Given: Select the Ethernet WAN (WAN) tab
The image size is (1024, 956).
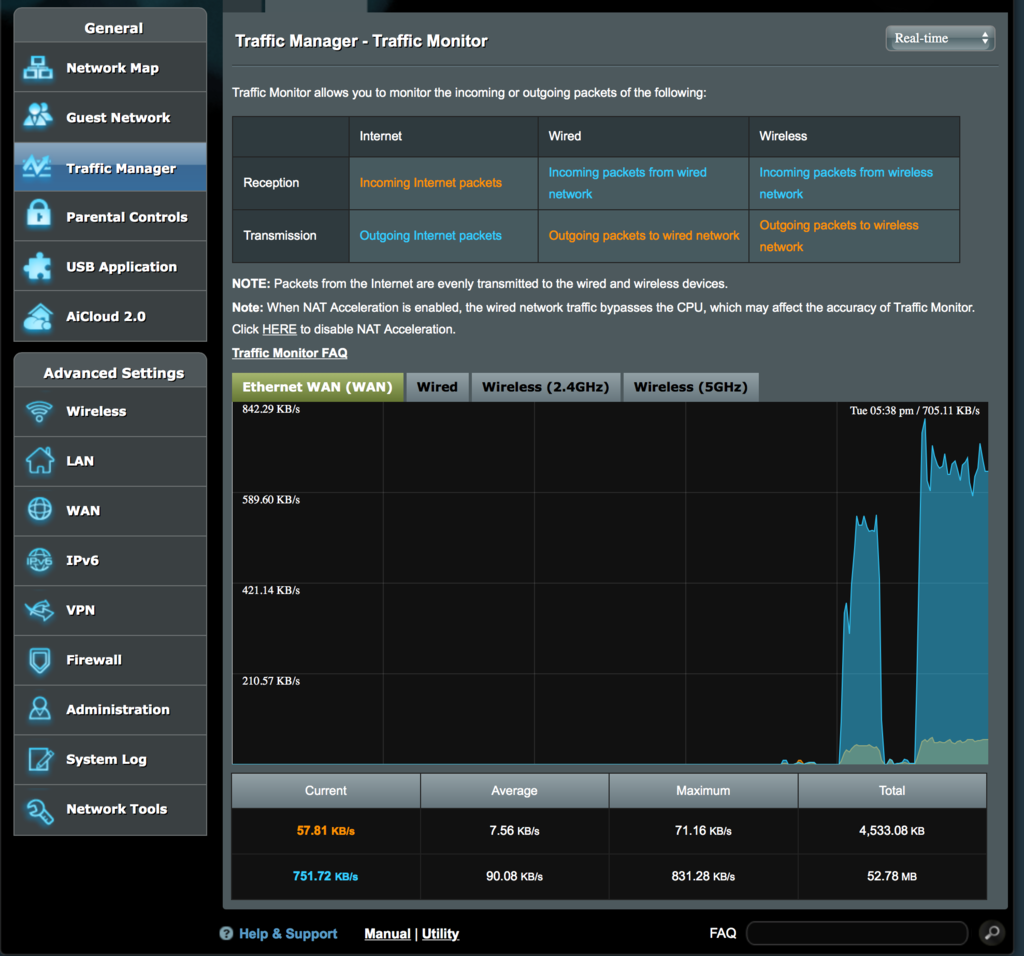Looking at the screenshot, I should [x=317, y=387].
